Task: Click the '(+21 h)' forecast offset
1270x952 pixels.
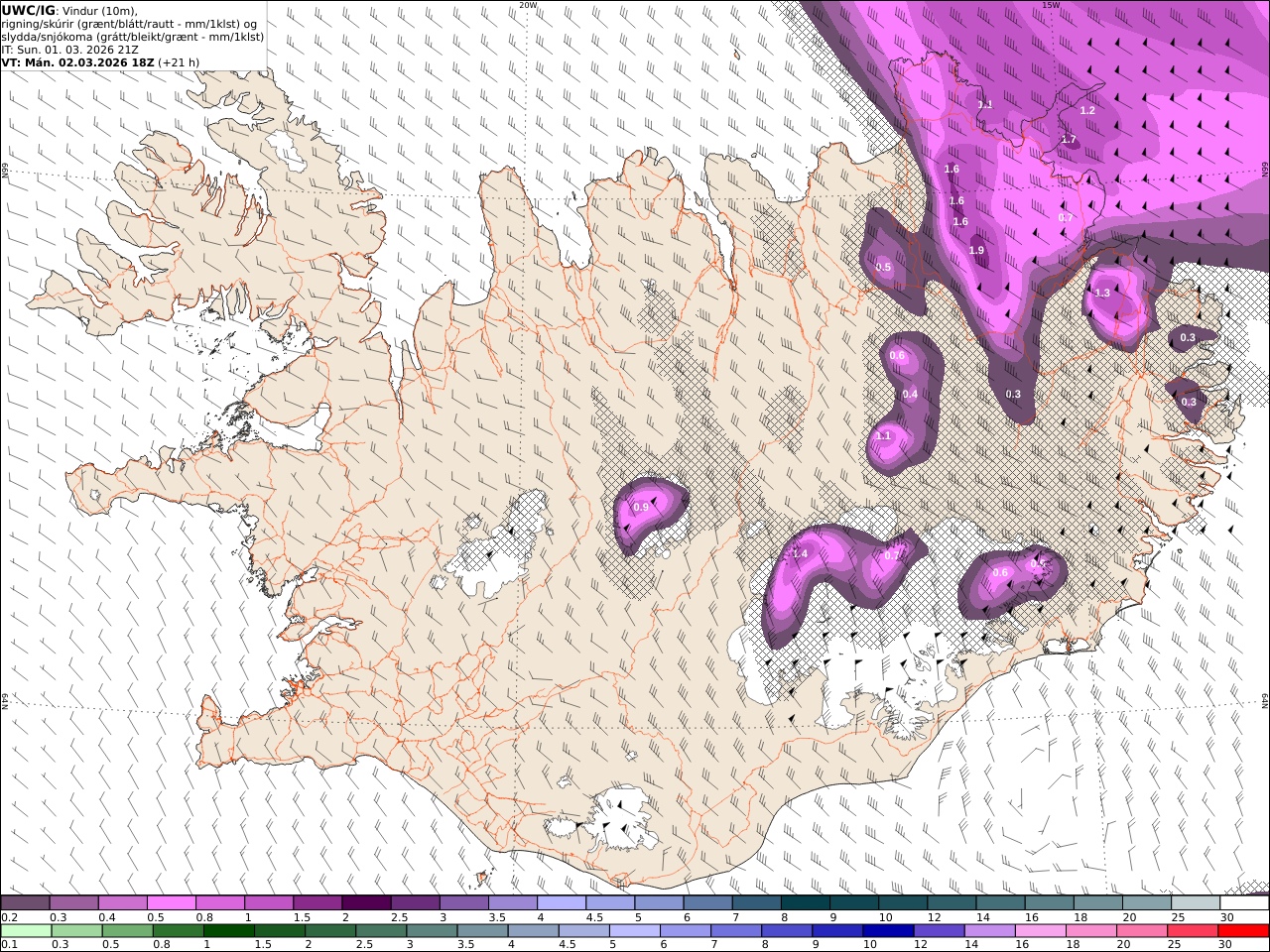Action: tap(179, 62)
